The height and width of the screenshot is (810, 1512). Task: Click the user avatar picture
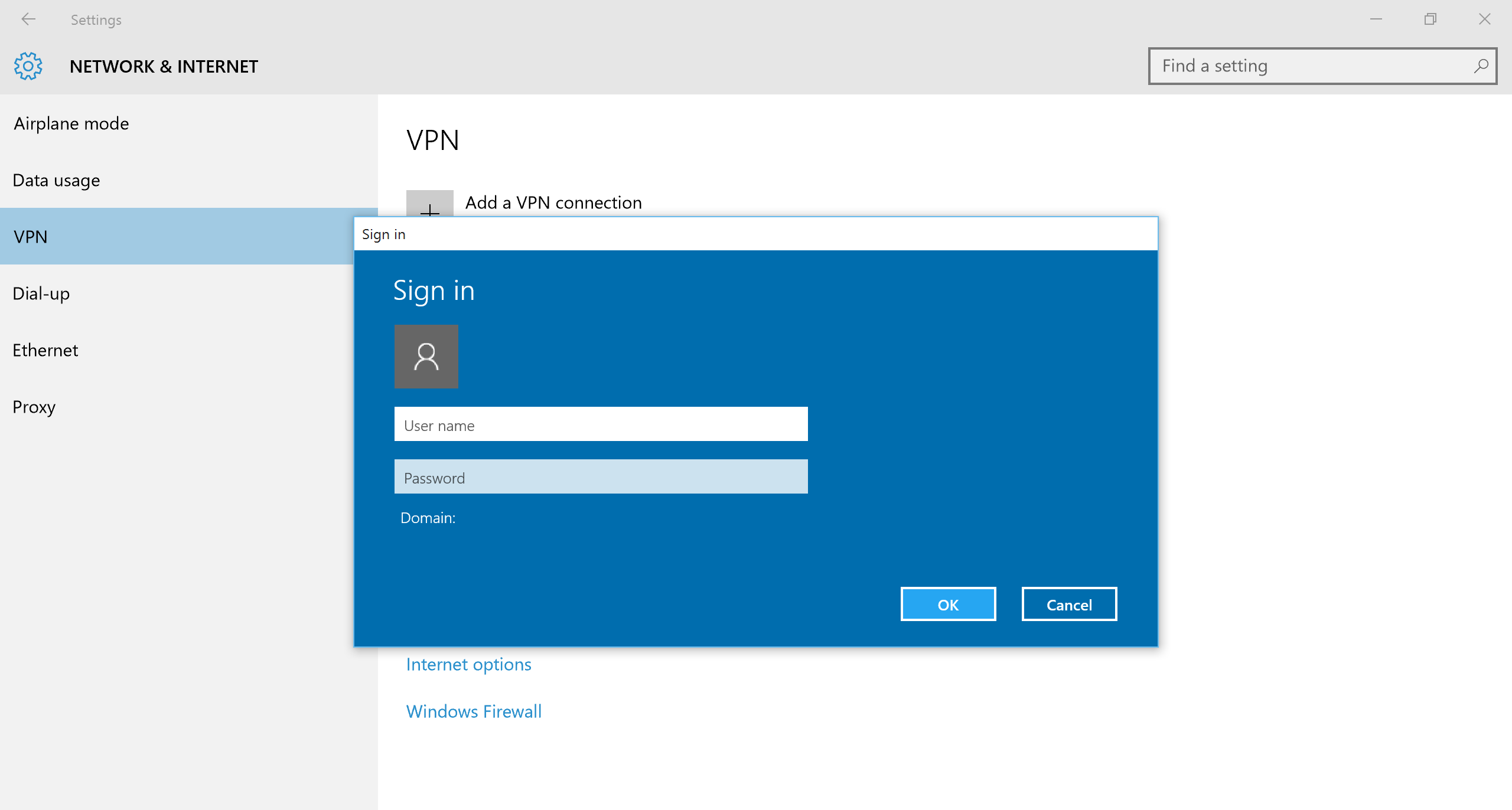click(426, 357)
